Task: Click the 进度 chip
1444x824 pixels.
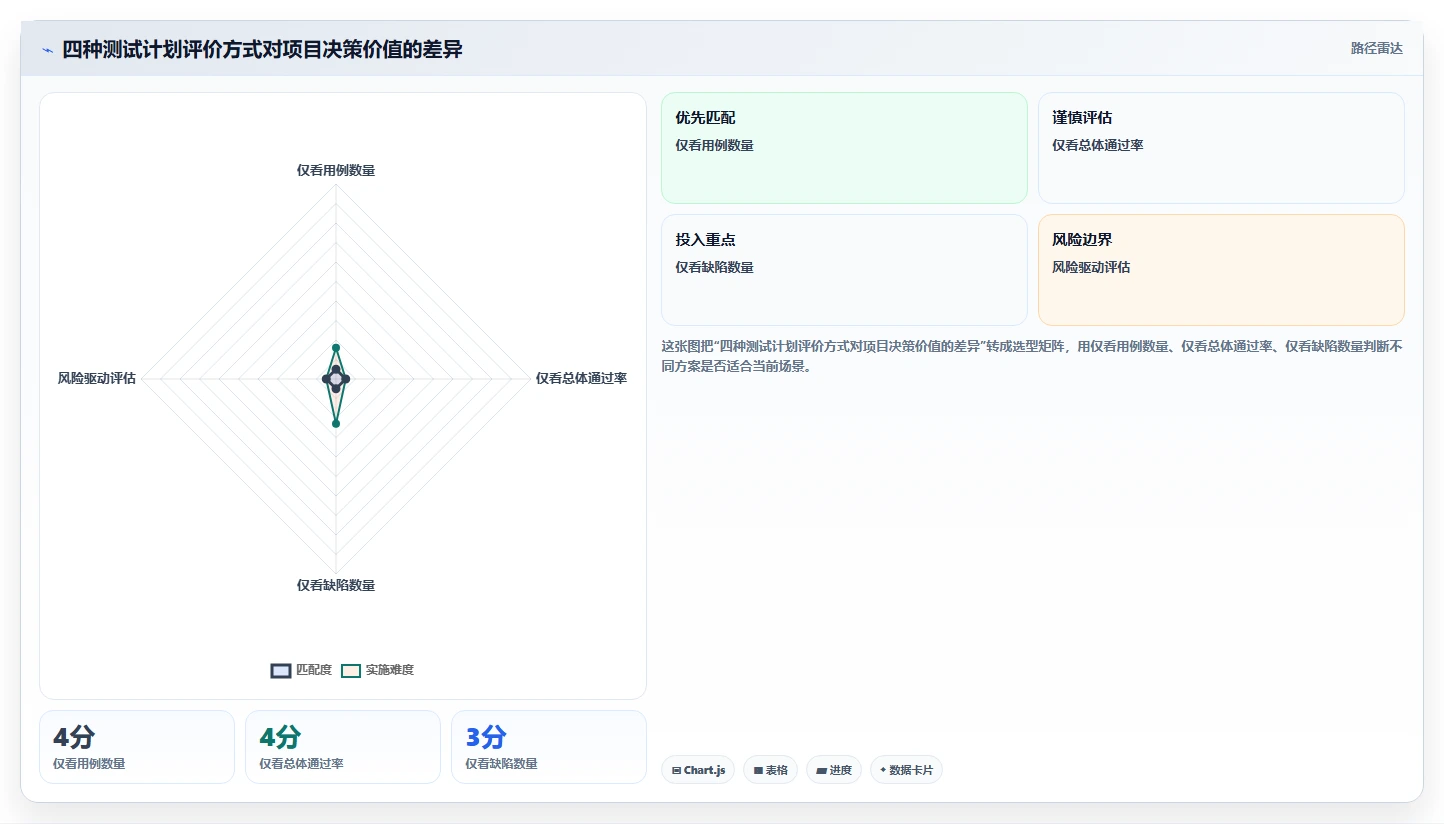Action: point(833,770)
